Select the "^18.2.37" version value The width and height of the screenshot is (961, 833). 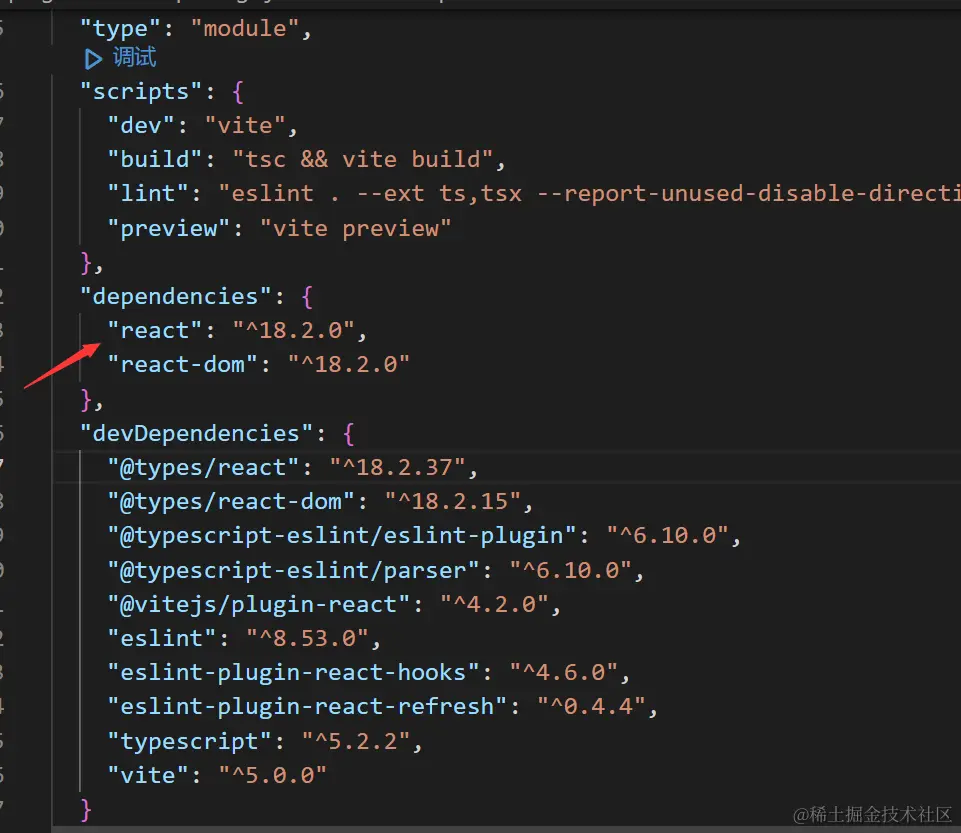397,468
